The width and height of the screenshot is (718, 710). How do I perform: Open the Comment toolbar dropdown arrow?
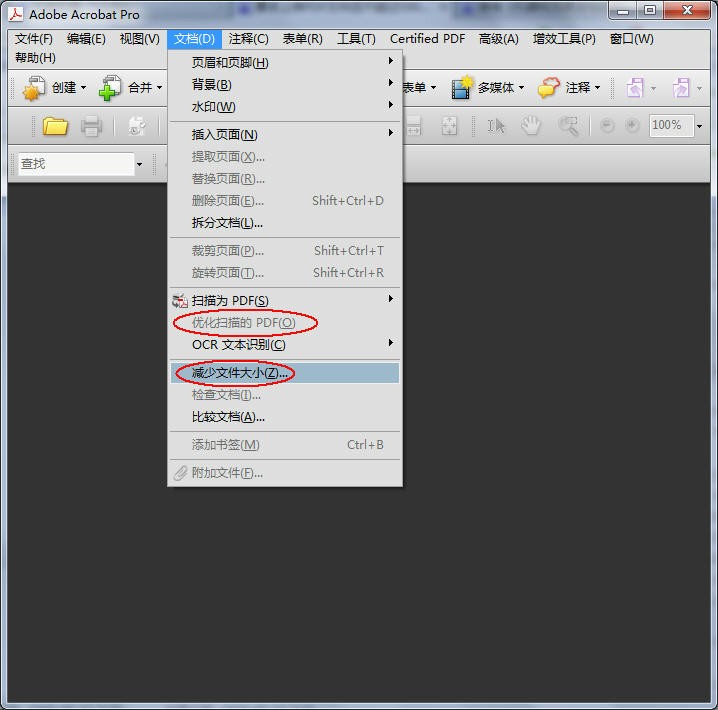597,87
